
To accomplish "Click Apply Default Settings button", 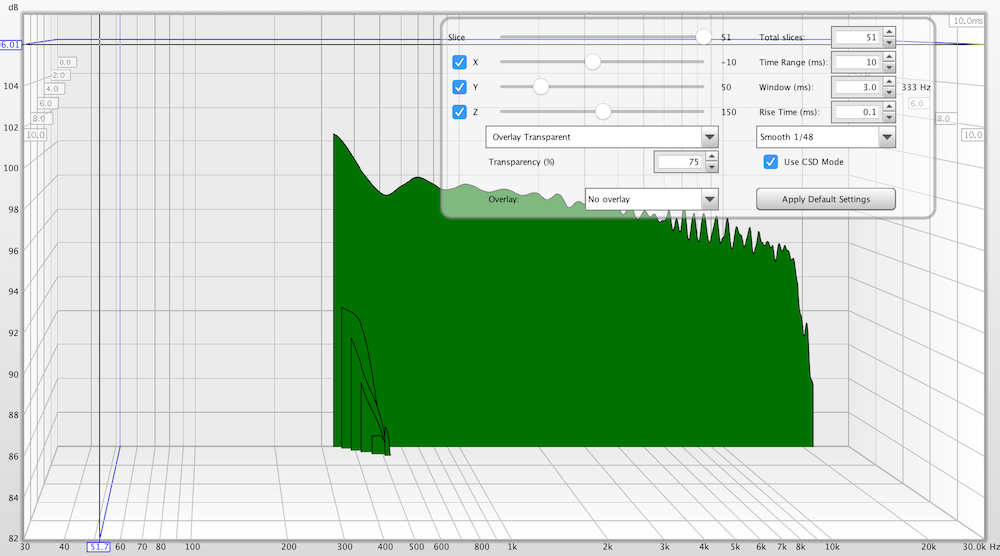I will [825, 199].
